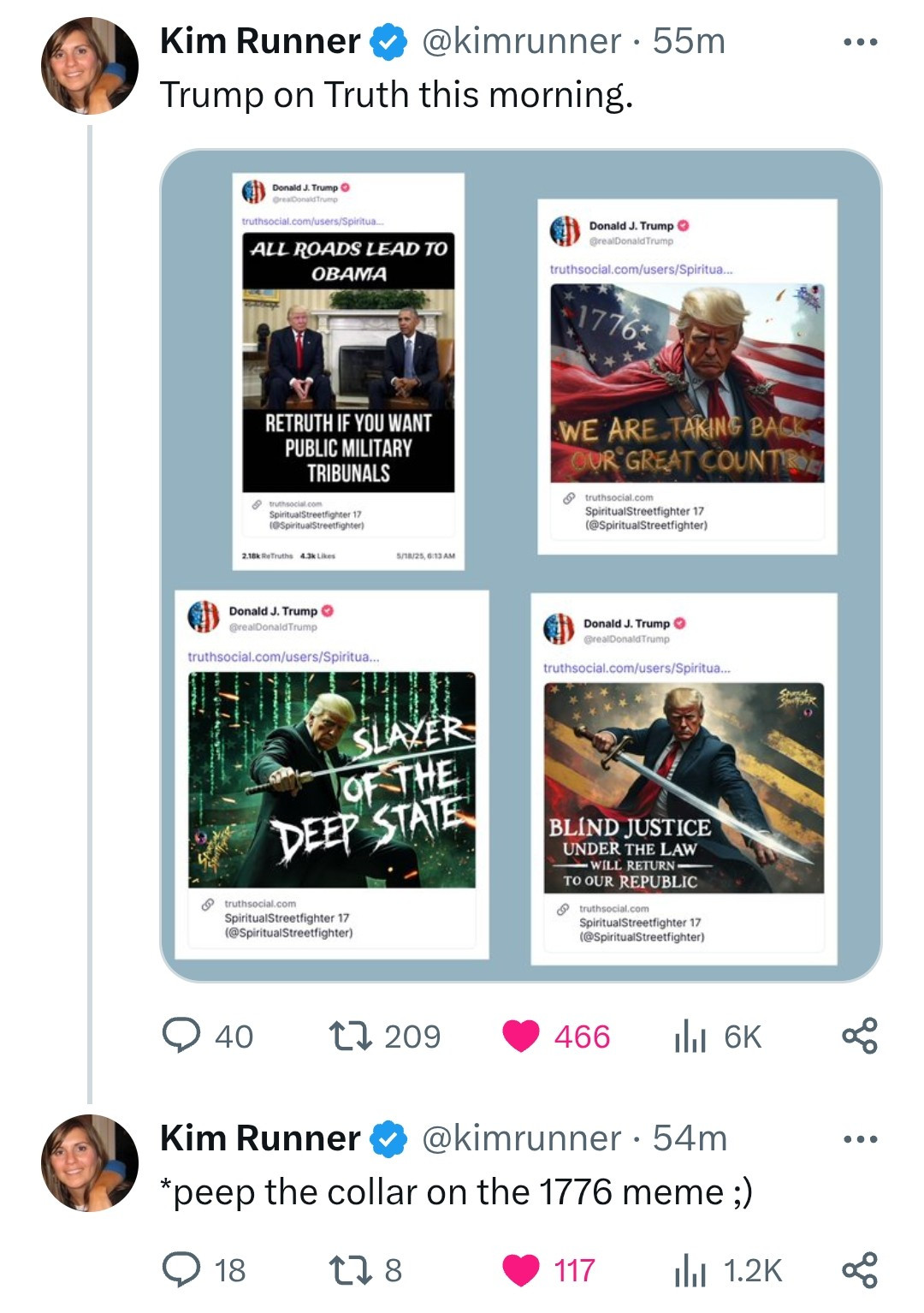This screenshot has width=924, height=1313.
Task: Open the 'Slayer of the Deep State' image
Action: [x=332, y=779]
